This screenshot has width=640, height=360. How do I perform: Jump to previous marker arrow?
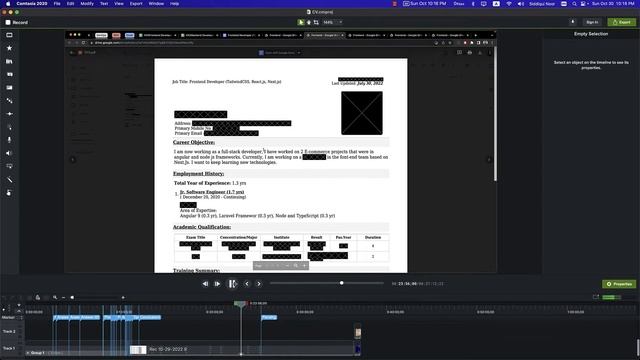tap(247, 284)
